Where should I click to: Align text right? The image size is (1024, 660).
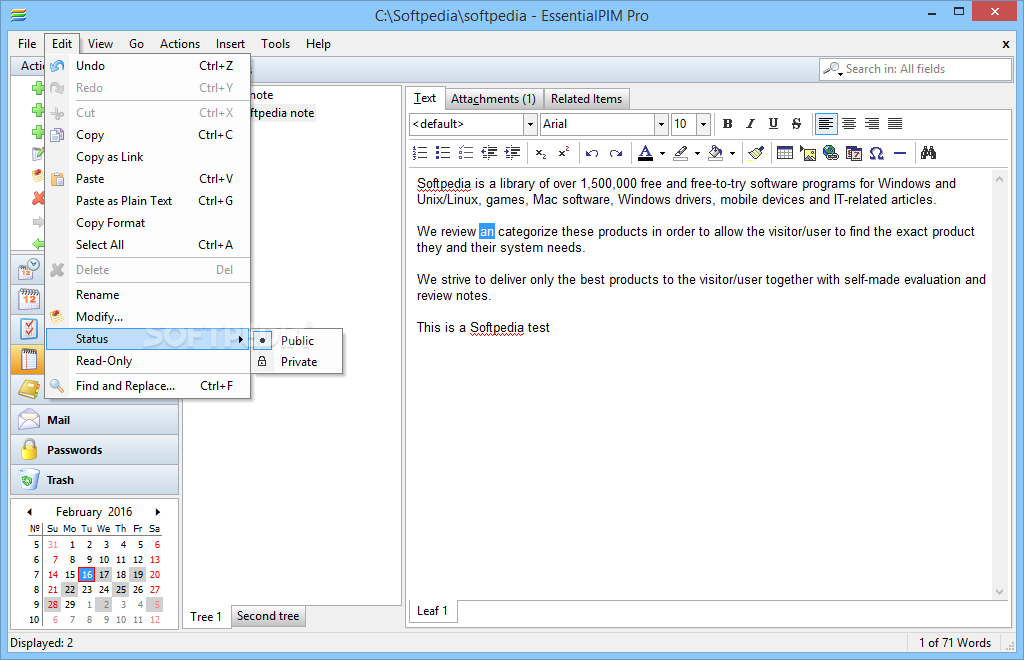872,123
